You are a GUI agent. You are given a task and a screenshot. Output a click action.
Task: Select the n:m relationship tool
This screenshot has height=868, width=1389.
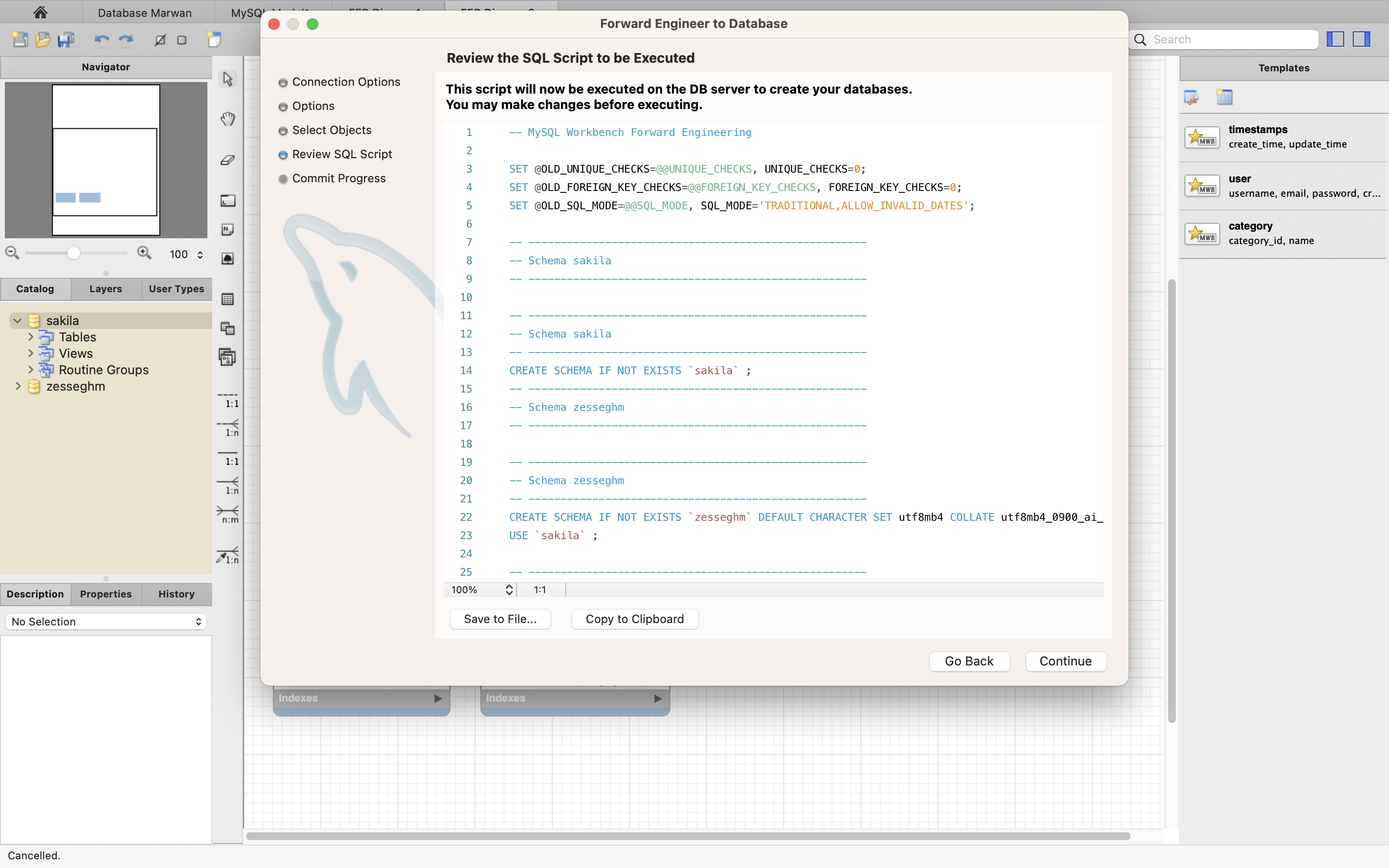pos(228,513)
